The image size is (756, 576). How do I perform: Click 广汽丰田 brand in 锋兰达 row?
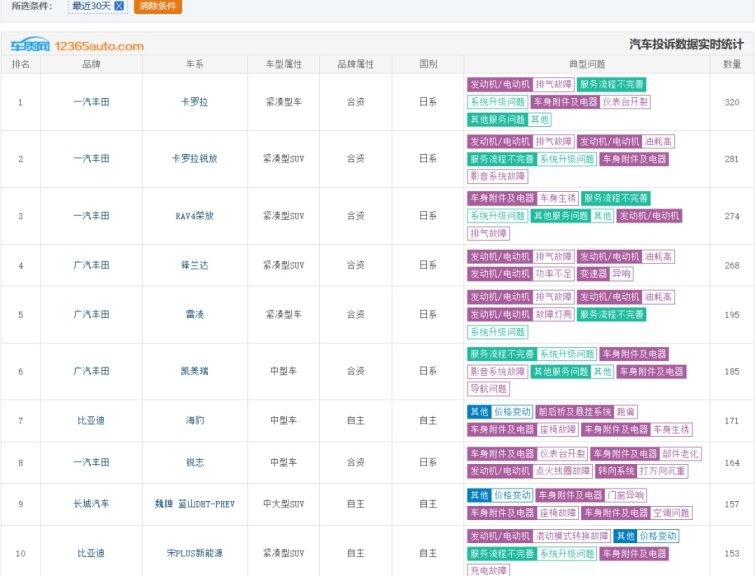tap(91, 265)
